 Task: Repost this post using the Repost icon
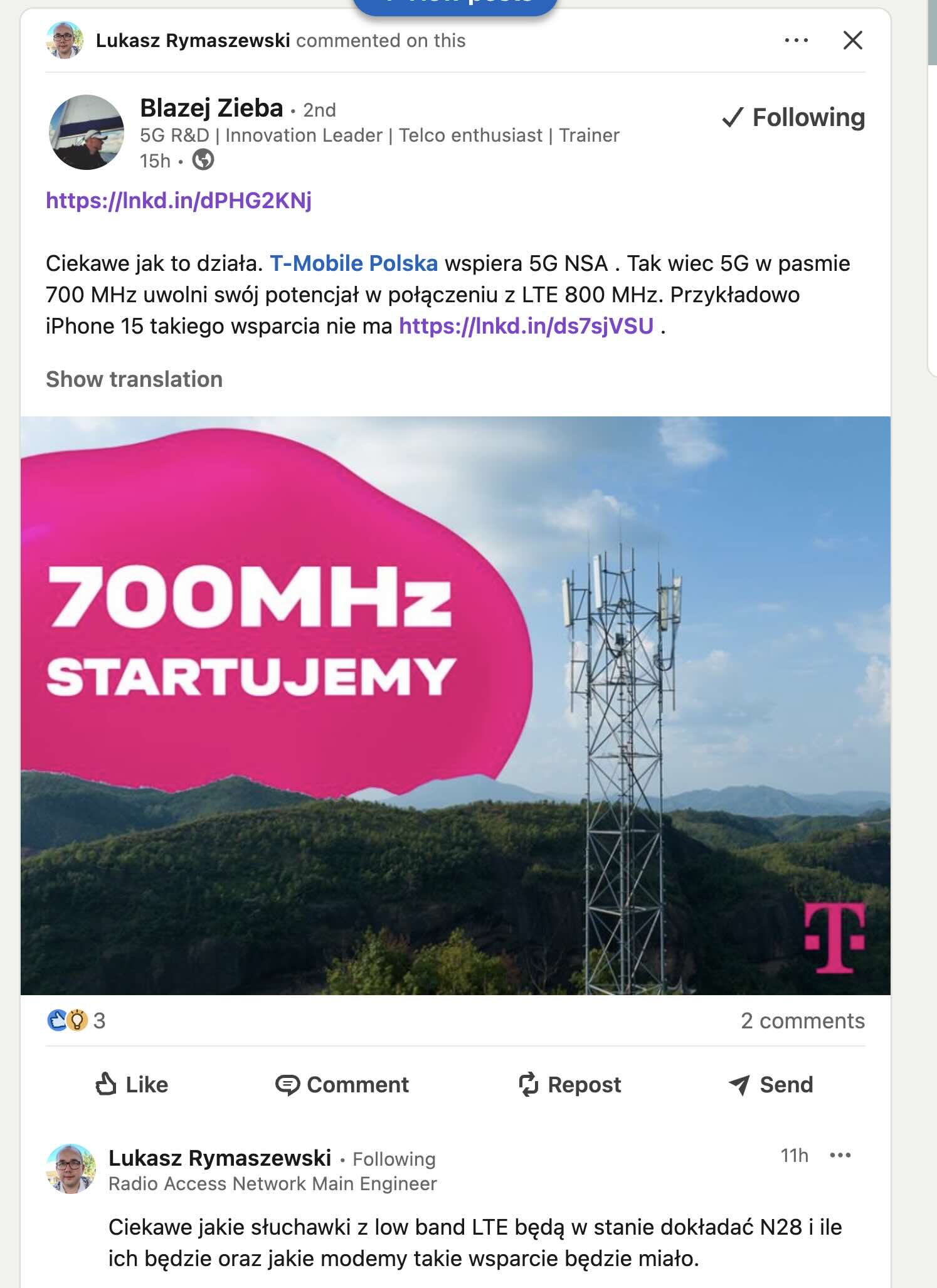[x=569, y=1085]
